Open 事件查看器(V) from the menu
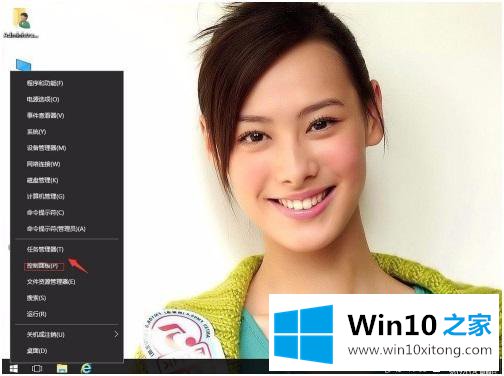Viewport: 504px width, 376px height. 67,115
